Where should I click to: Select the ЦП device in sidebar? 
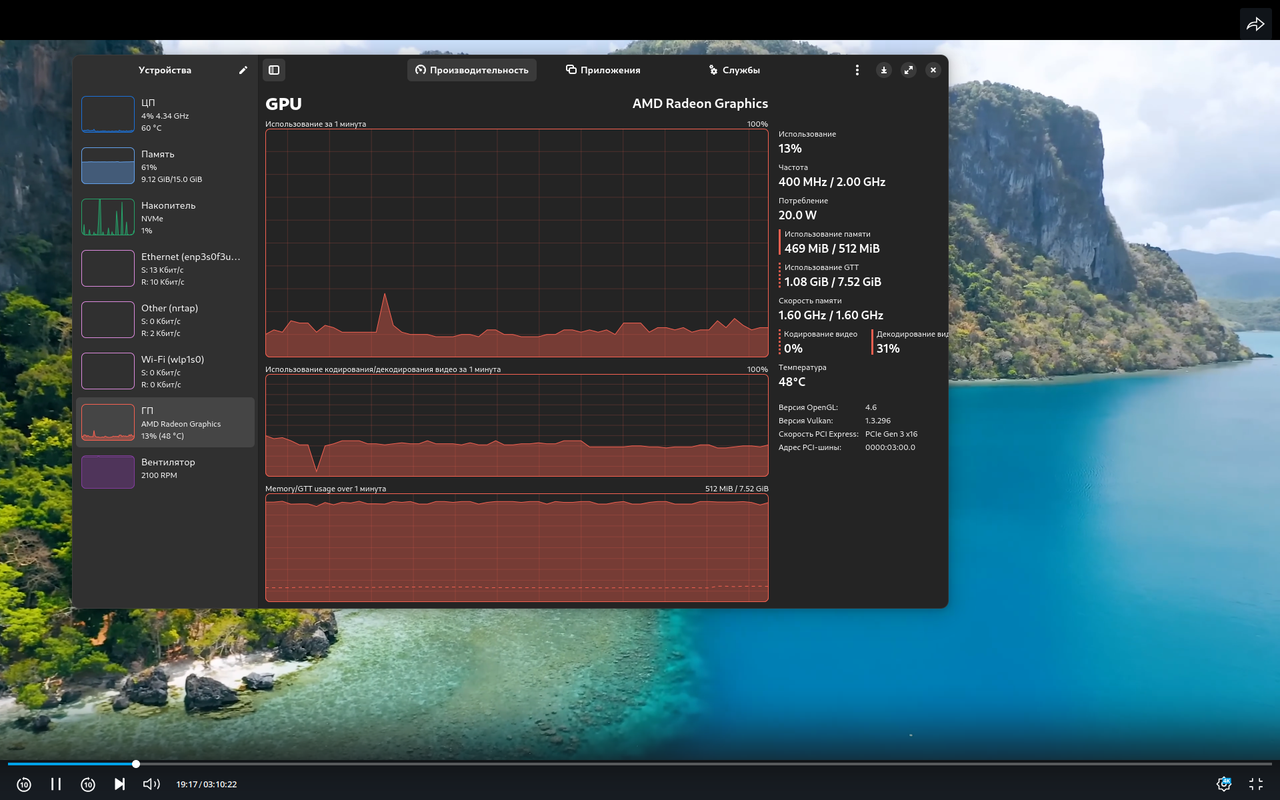click(166, 115)
